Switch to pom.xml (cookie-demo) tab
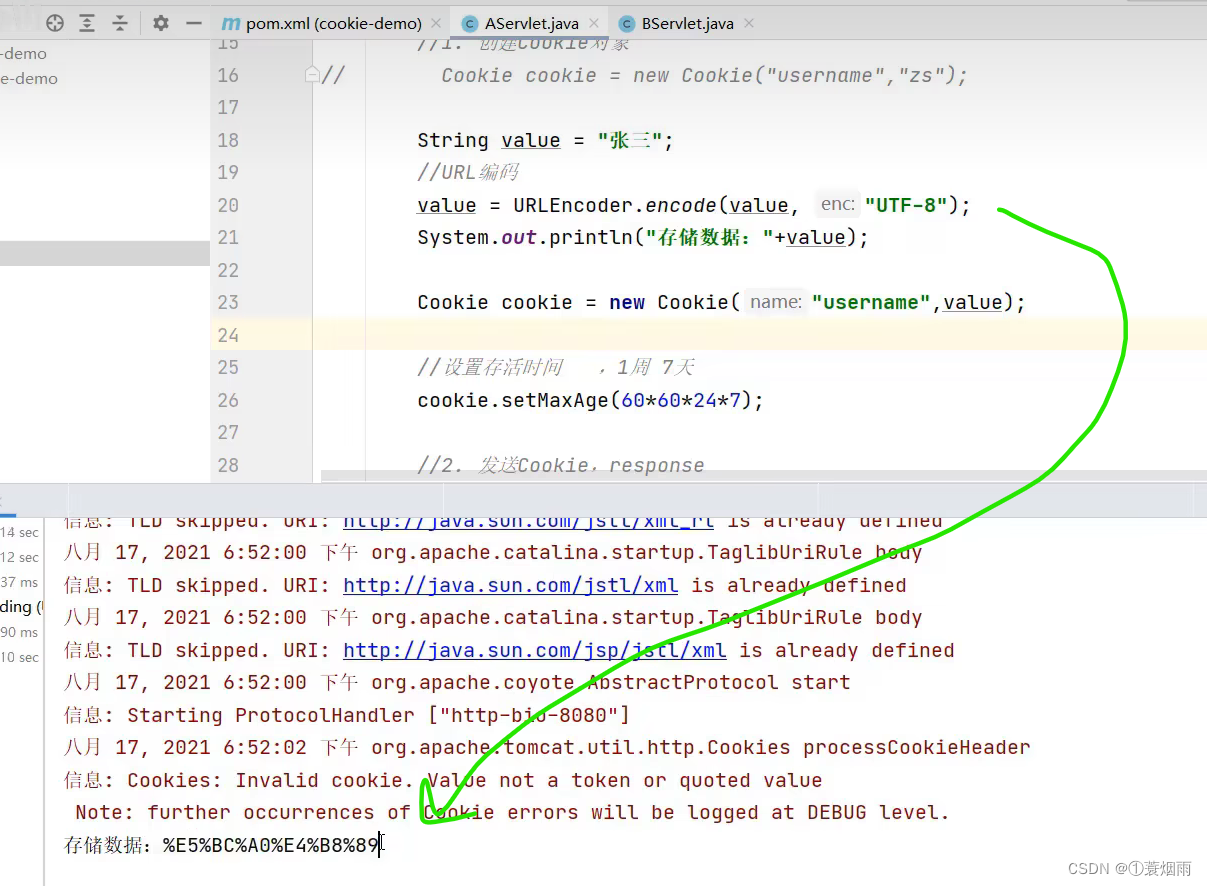This screenshot has height=886, width=1207. click(333, 23)
